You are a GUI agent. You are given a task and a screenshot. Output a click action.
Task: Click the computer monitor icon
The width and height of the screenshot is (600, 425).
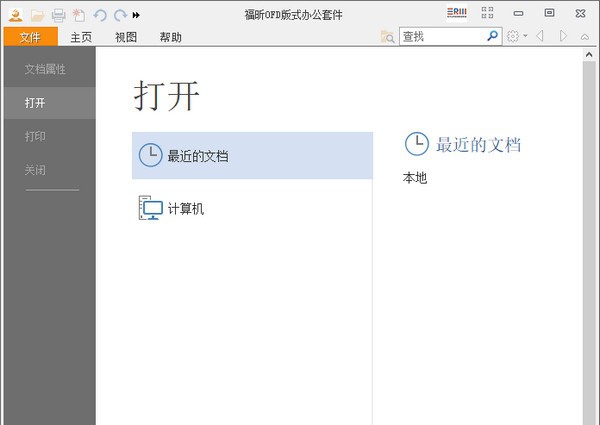(x=150, y=208)
